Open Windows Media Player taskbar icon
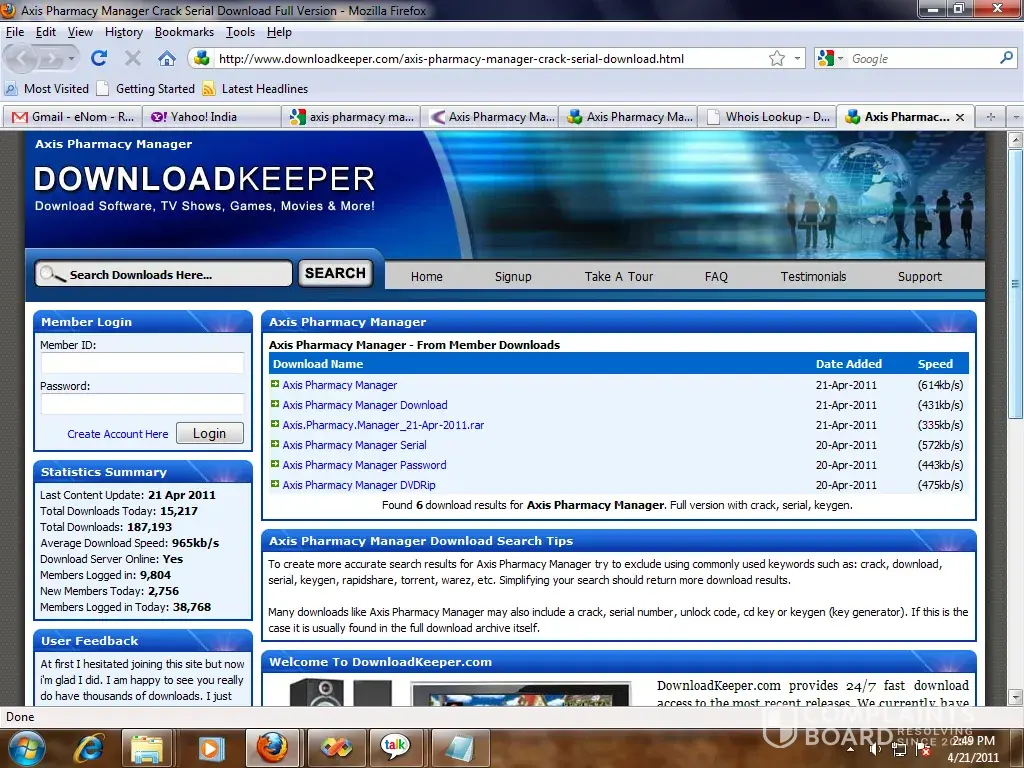The height and width of the screenshot is (768, 1024). (x=210, y=747)
